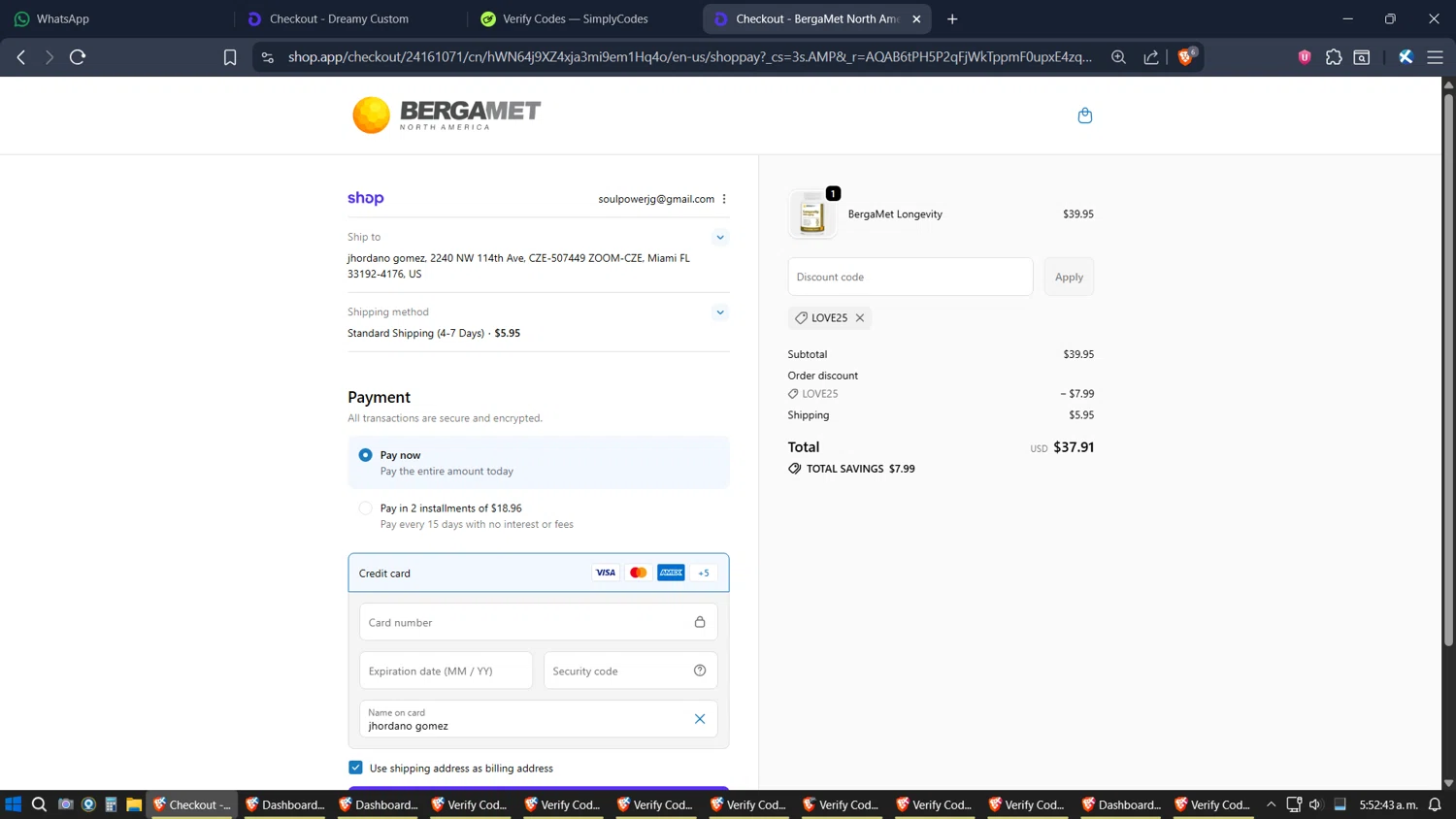Screen dimensions: 1456x819
Task: Open the Extensions puzzle-piece menu
Action: coord(1334,57)
